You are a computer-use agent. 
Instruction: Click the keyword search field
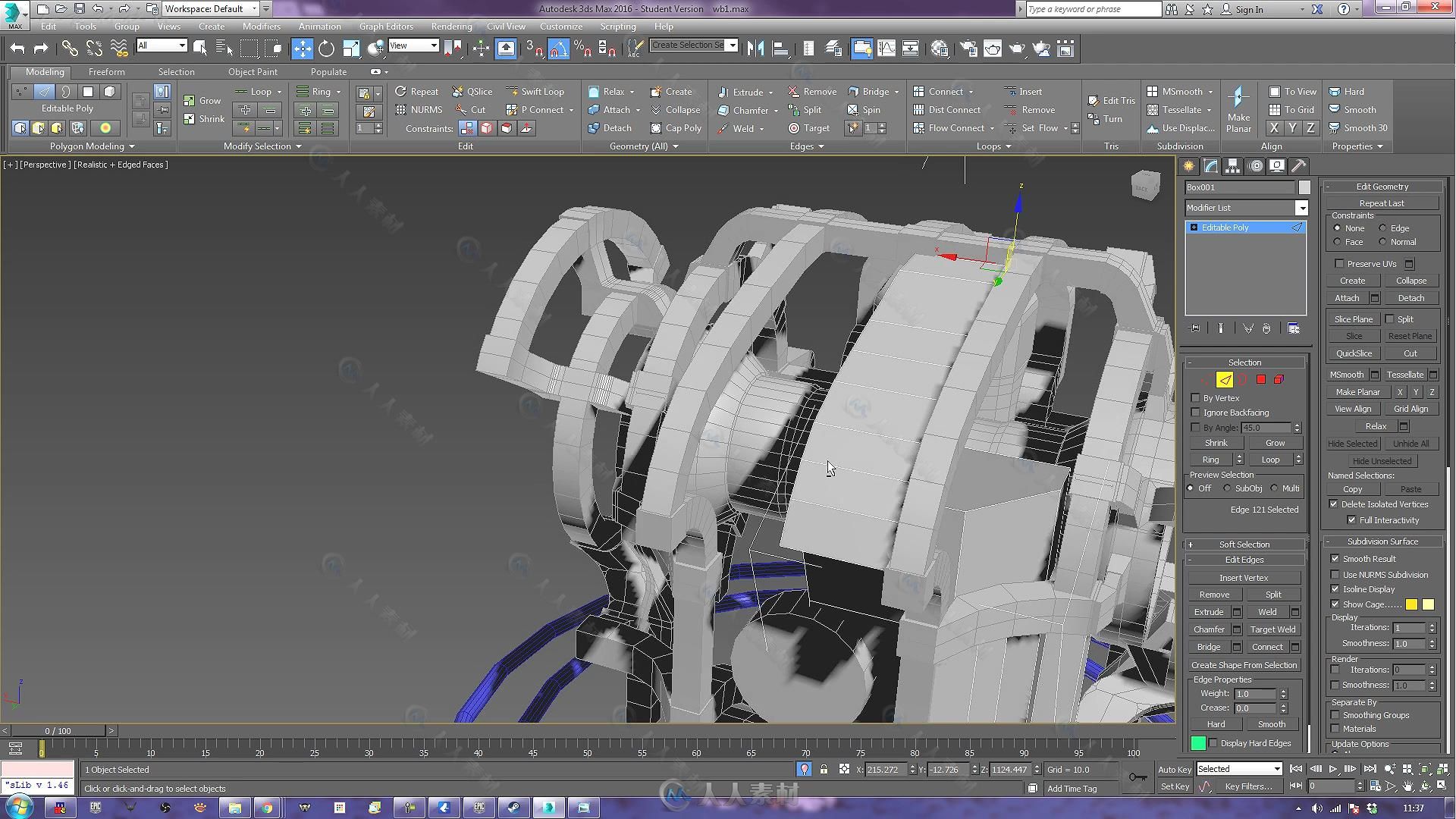click(x=1093, y=9)
